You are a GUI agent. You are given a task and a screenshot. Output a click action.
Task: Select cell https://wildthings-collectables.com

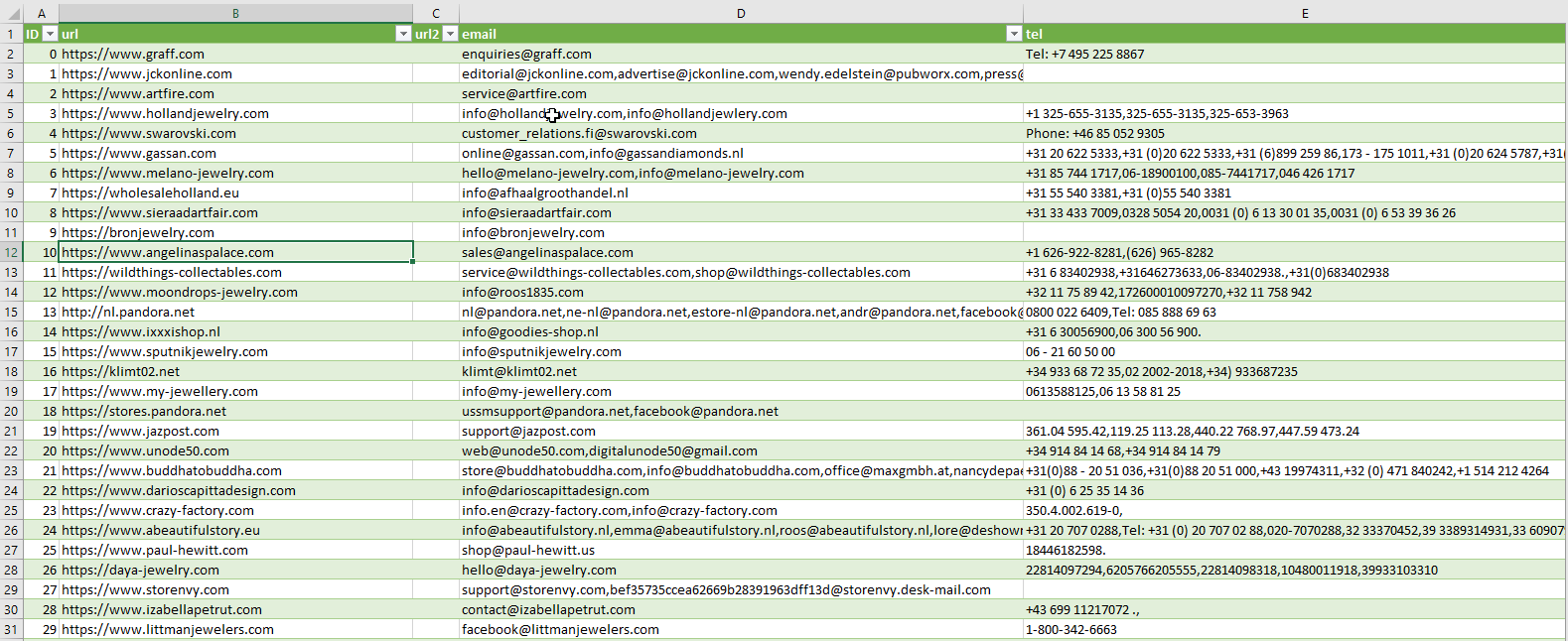(x=235, y=272)
